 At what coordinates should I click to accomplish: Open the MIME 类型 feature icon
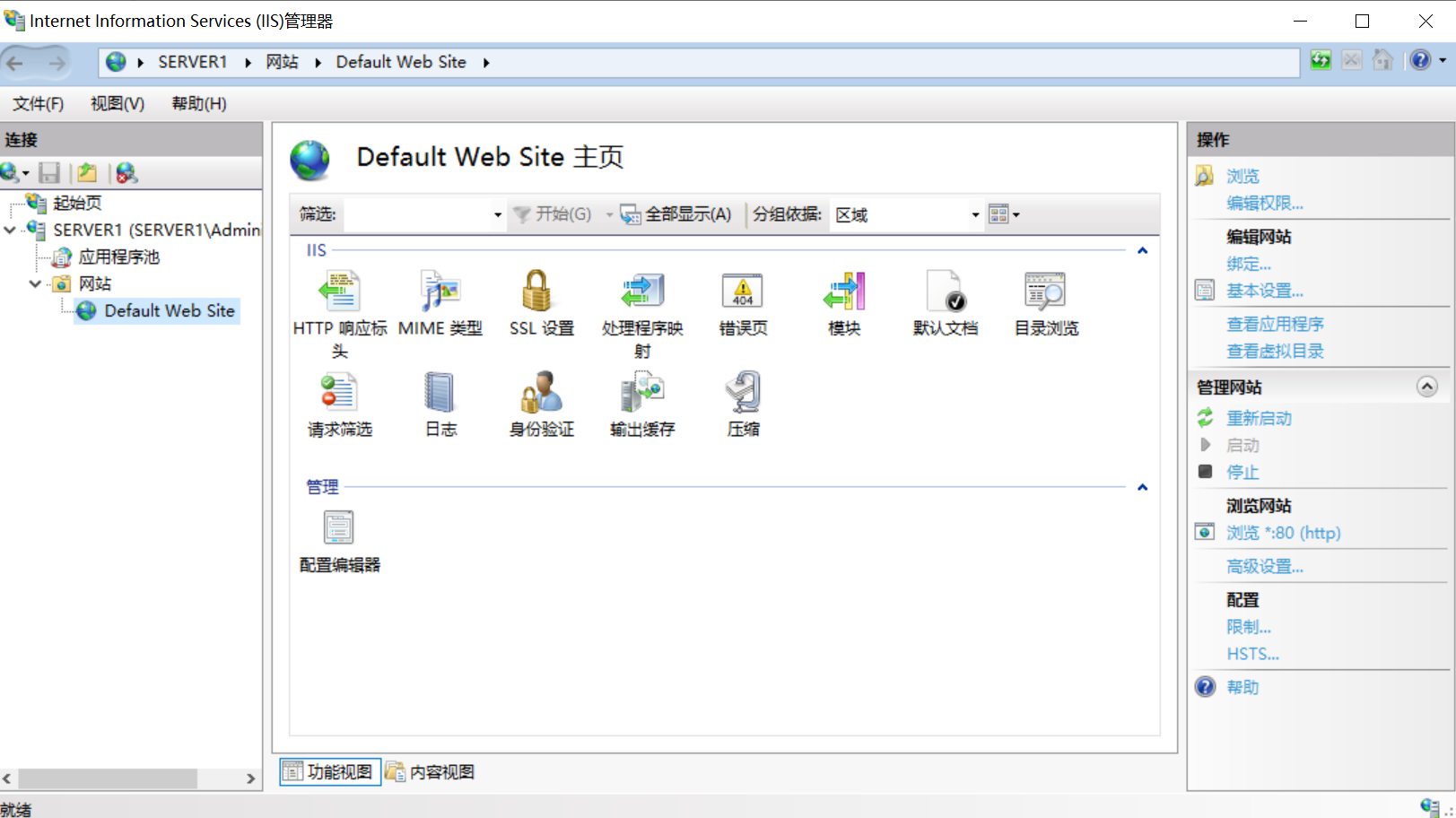click(x=440, y=292)
